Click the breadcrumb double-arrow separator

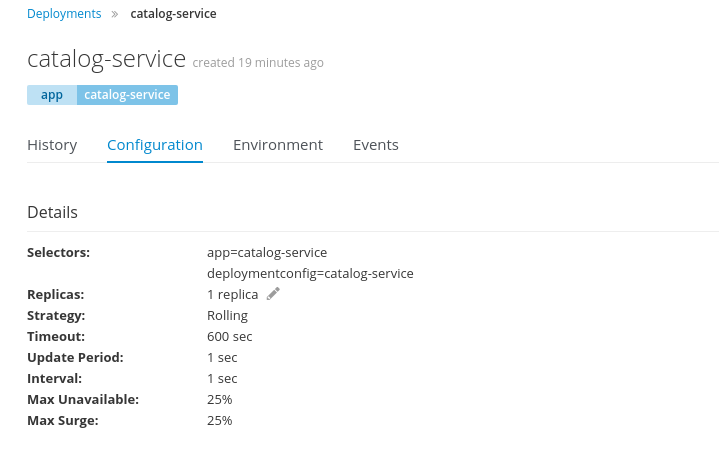(x=115, y=14)
